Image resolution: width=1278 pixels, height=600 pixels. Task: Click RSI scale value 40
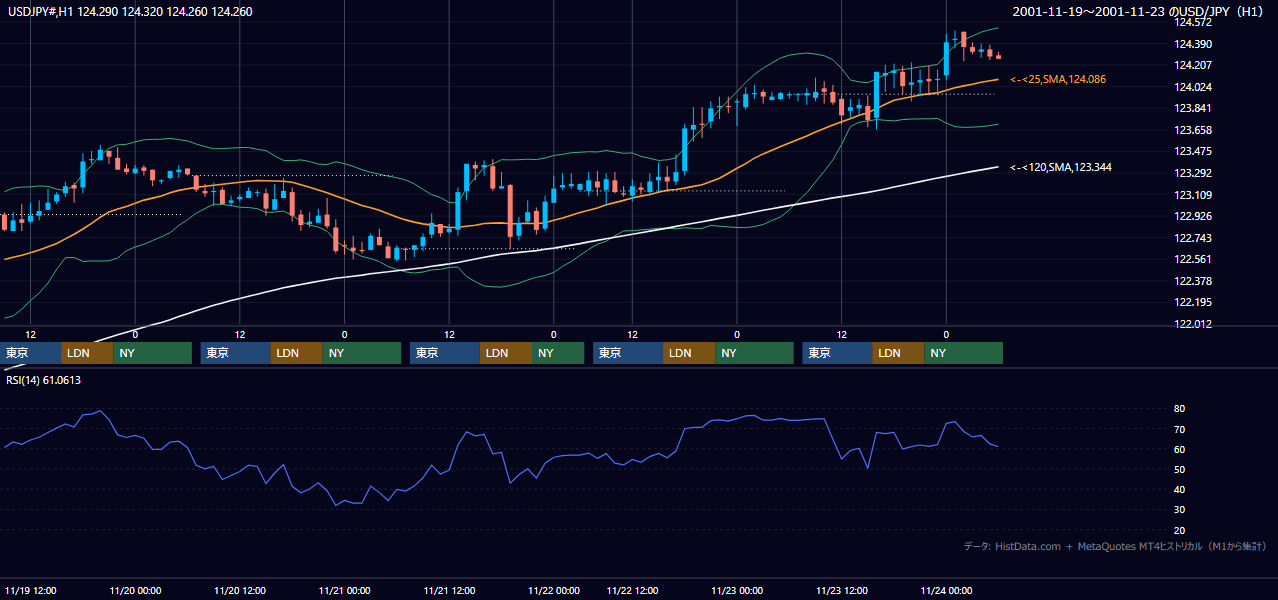pyautogui.click(x=1179, y=490)
